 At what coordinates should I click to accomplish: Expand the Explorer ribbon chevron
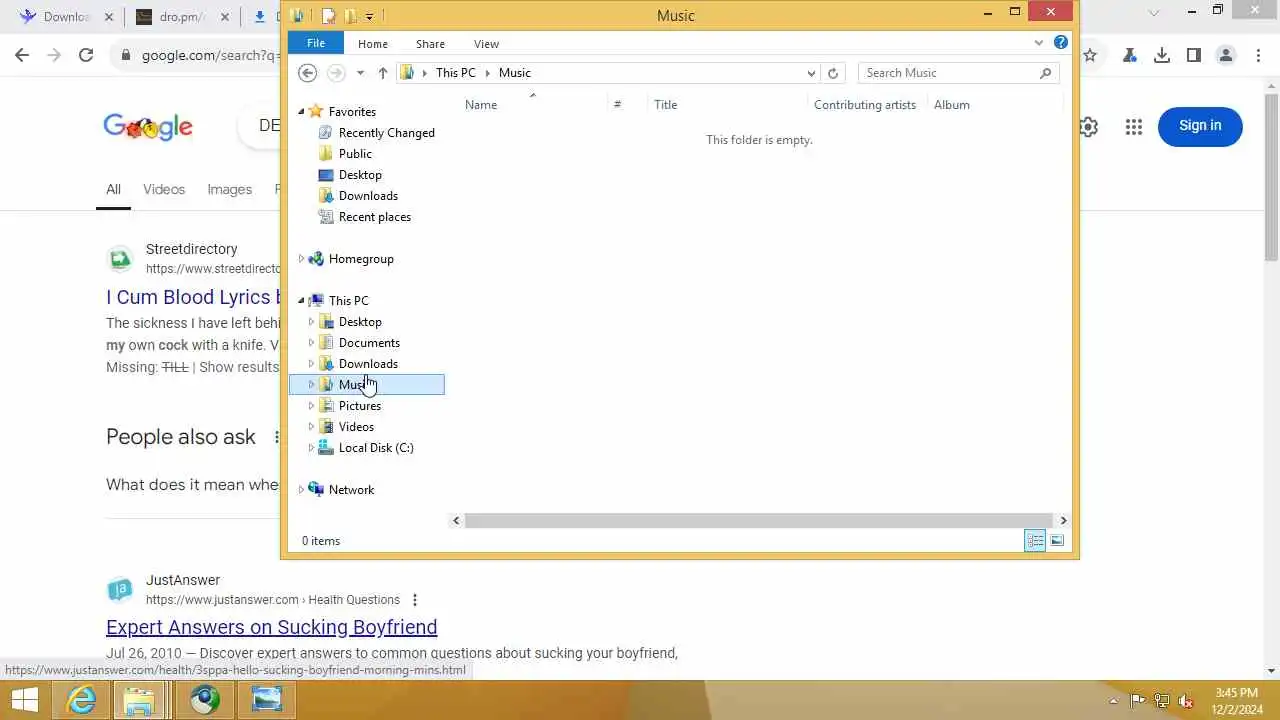pos(1039,43)
